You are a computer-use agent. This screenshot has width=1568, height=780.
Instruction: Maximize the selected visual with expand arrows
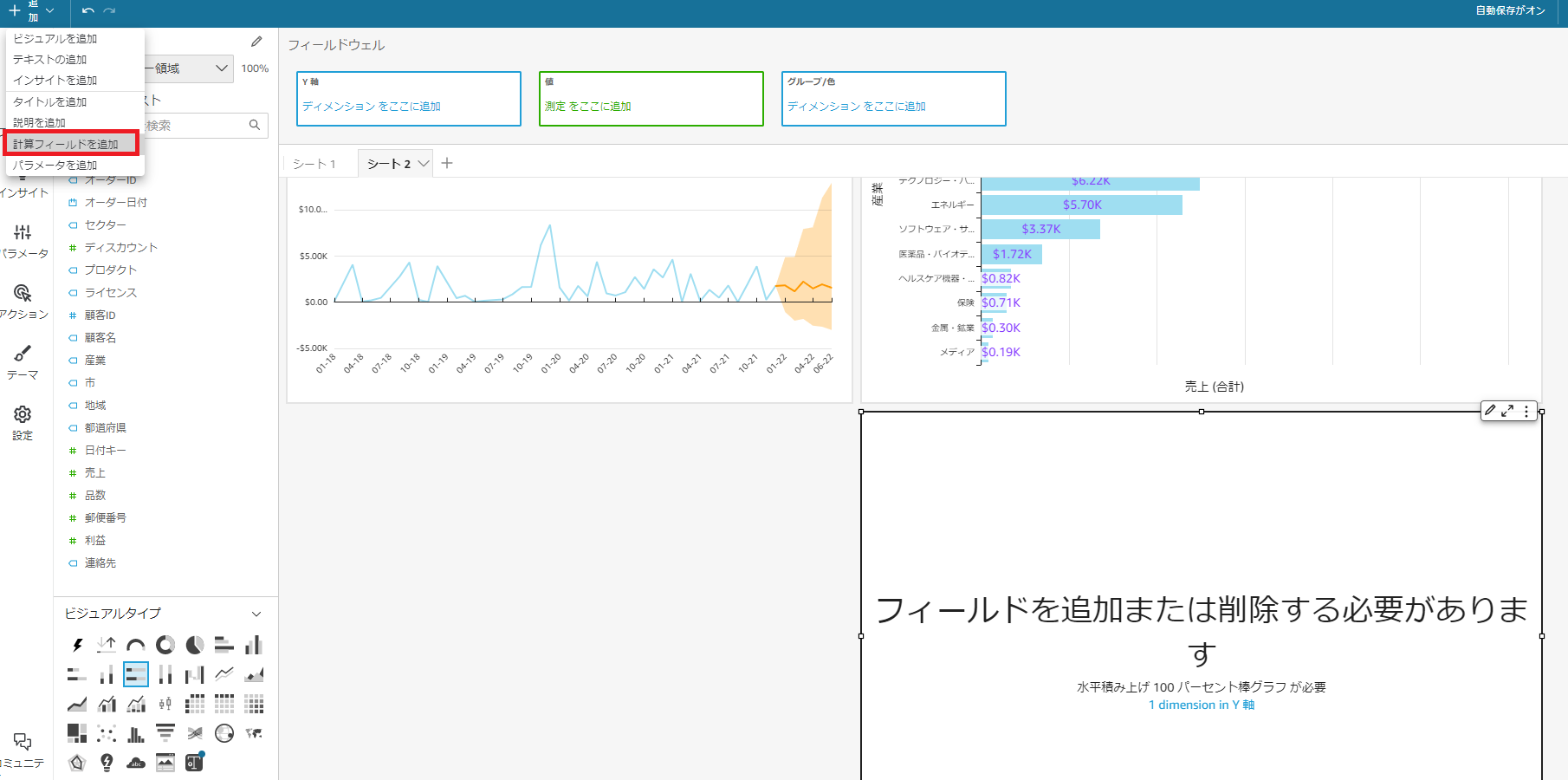[1507, 411]
